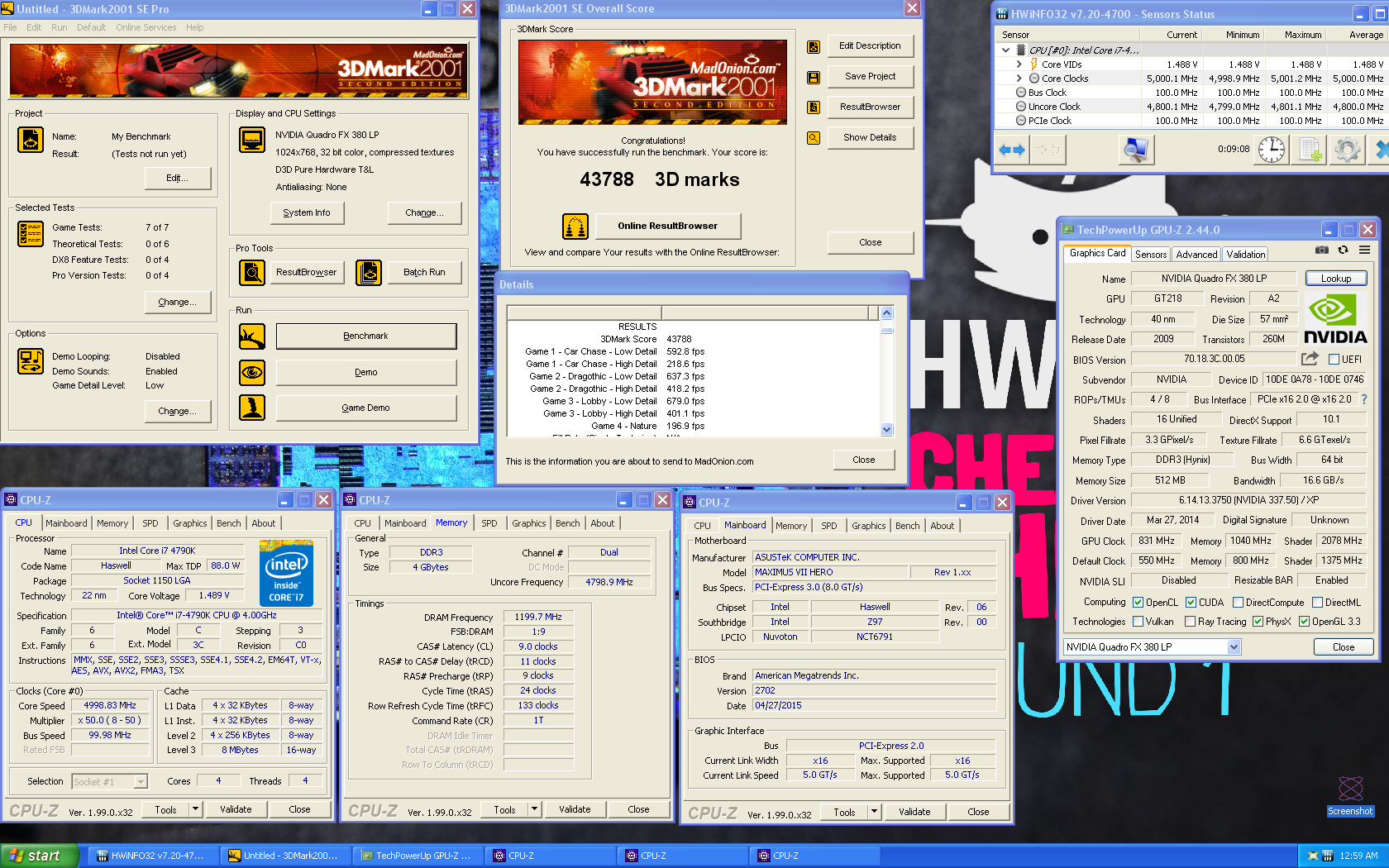Open GPU-Z hamburger menu icon
Viewport: 1389px width, 868px height.
1365,250
